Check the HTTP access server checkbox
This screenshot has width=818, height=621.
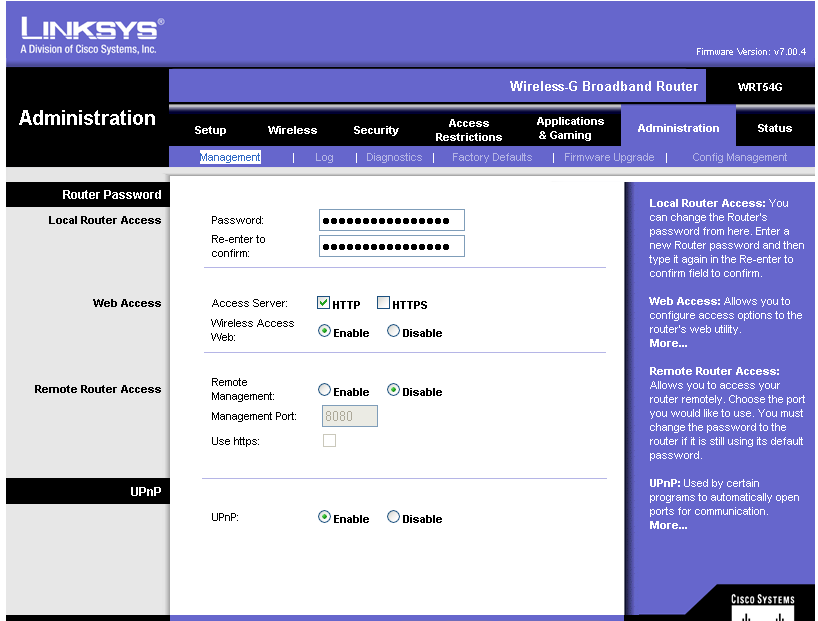pos(323,303)
